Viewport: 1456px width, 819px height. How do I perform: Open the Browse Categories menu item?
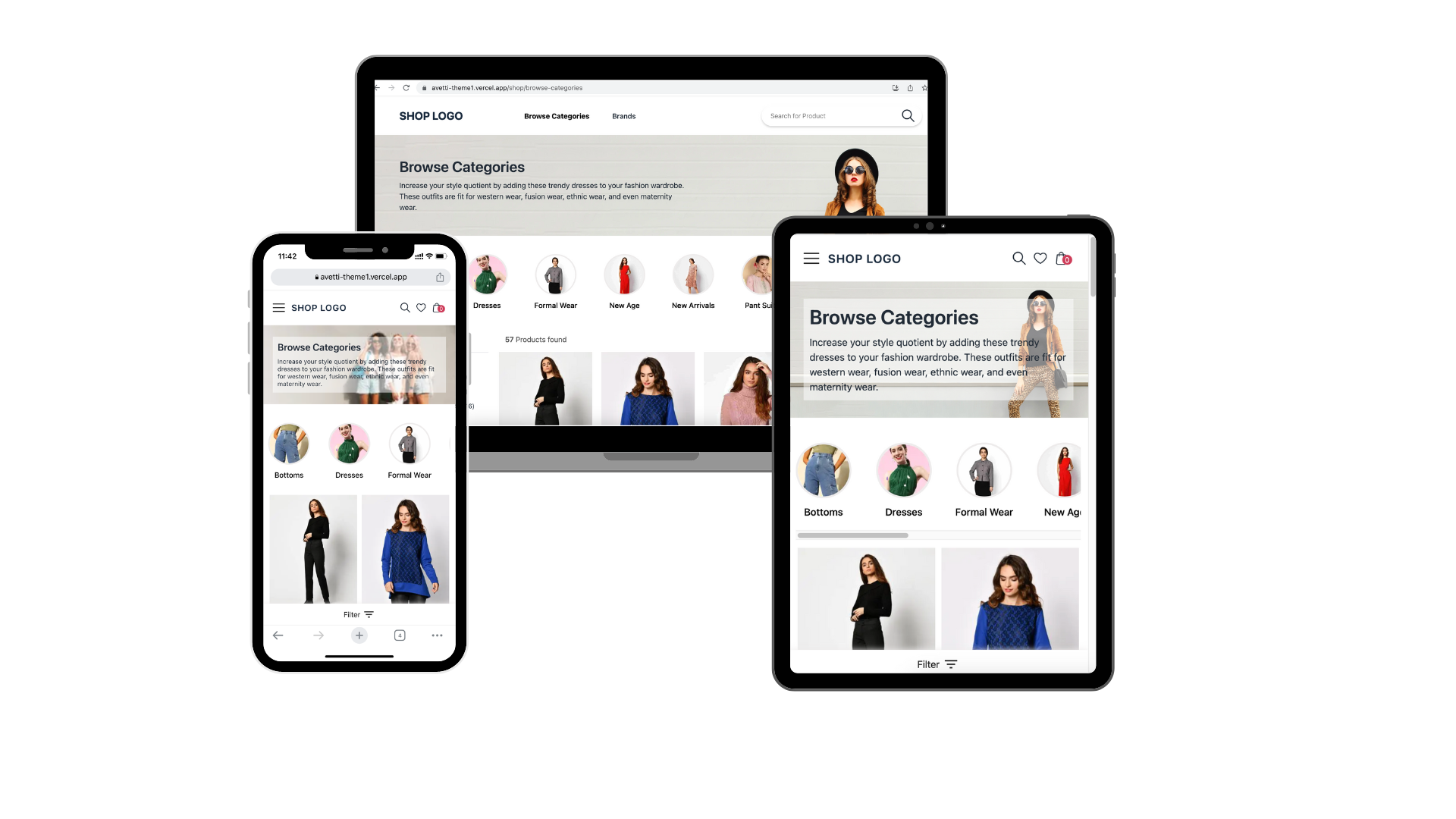(556, 116)
